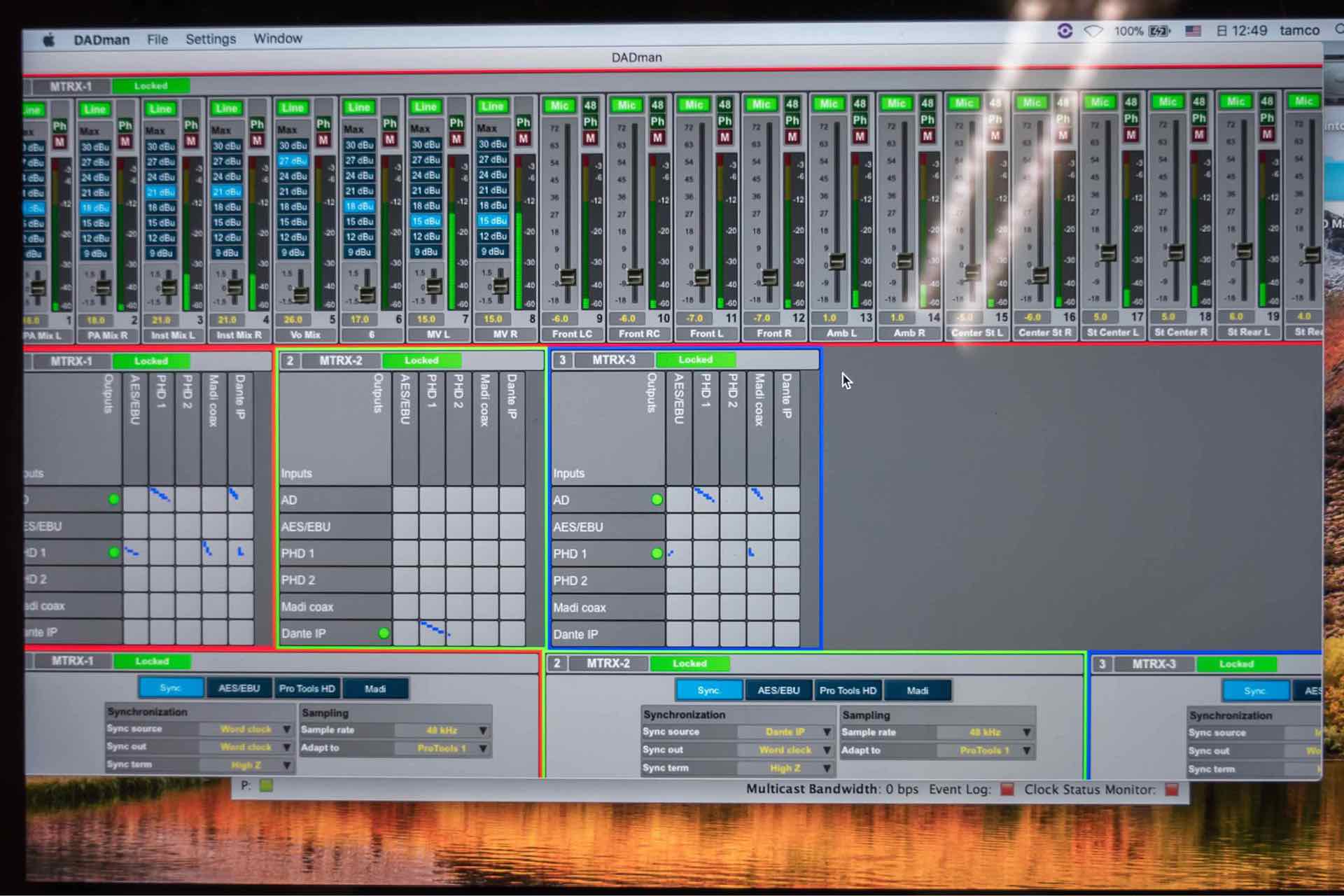Click the red Clock Status Monitor indicator
The height and width of the screenshot is (896, 1344).
pos(1171,789)
